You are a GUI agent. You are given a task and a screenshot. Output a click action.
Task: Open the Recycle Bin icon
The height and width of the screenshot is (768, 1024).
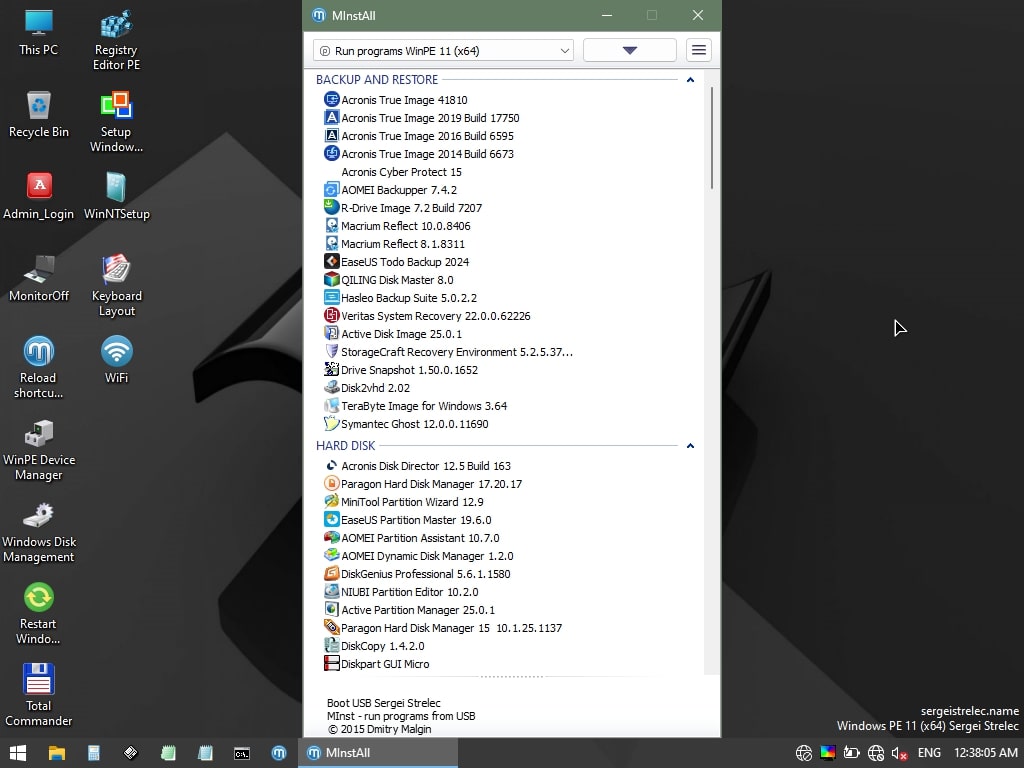(x=39, y=114)
